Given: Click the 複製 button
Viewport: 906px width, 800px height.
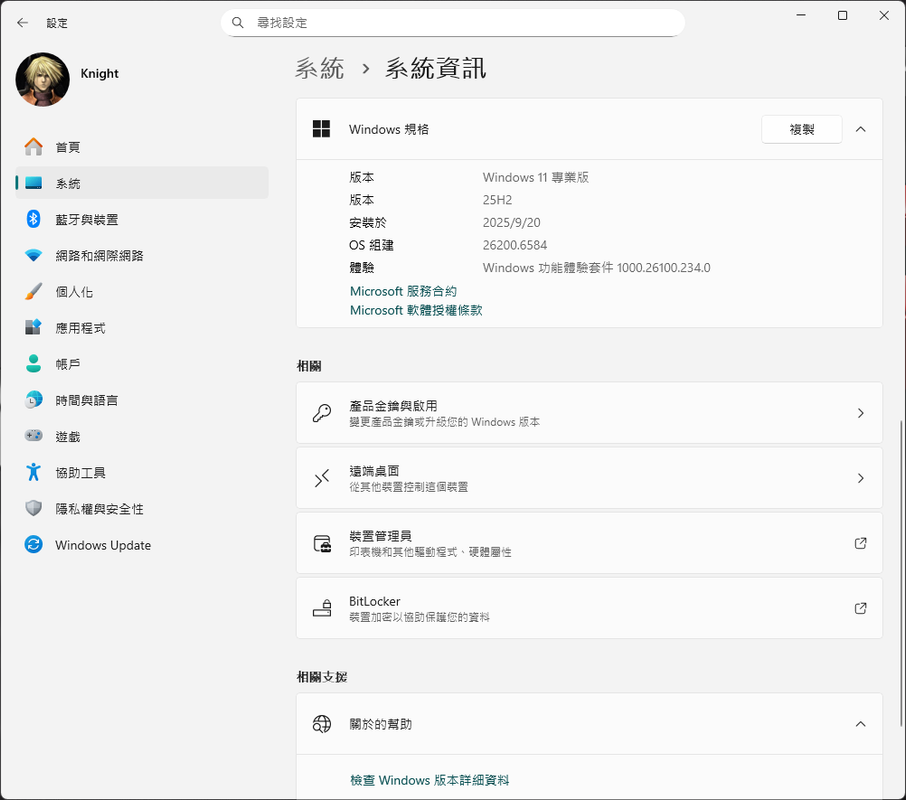Looking at the screenshot, I should (801, 129).
